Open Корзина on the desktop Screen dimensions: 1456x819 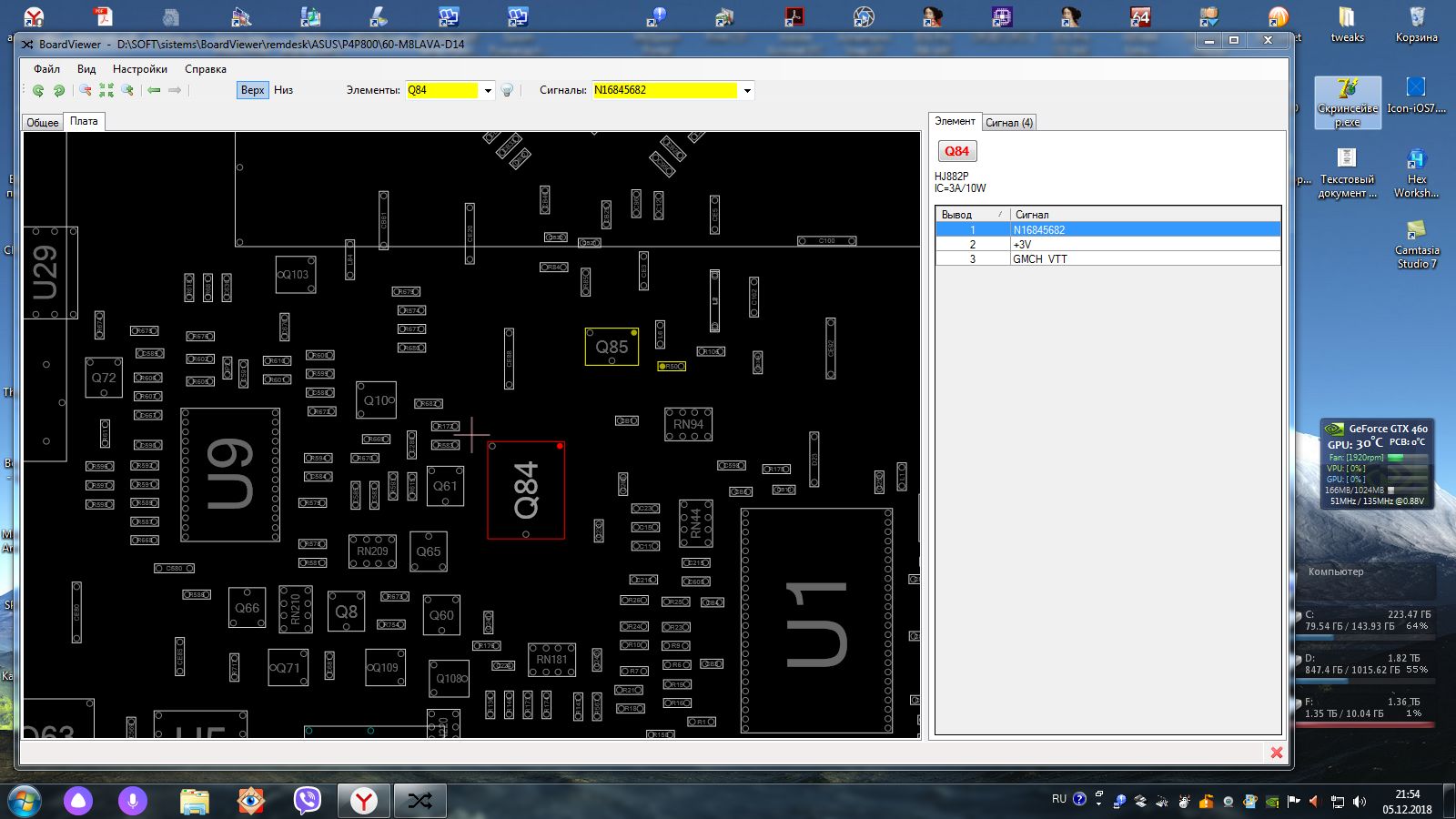click(x=1416, y=25)
